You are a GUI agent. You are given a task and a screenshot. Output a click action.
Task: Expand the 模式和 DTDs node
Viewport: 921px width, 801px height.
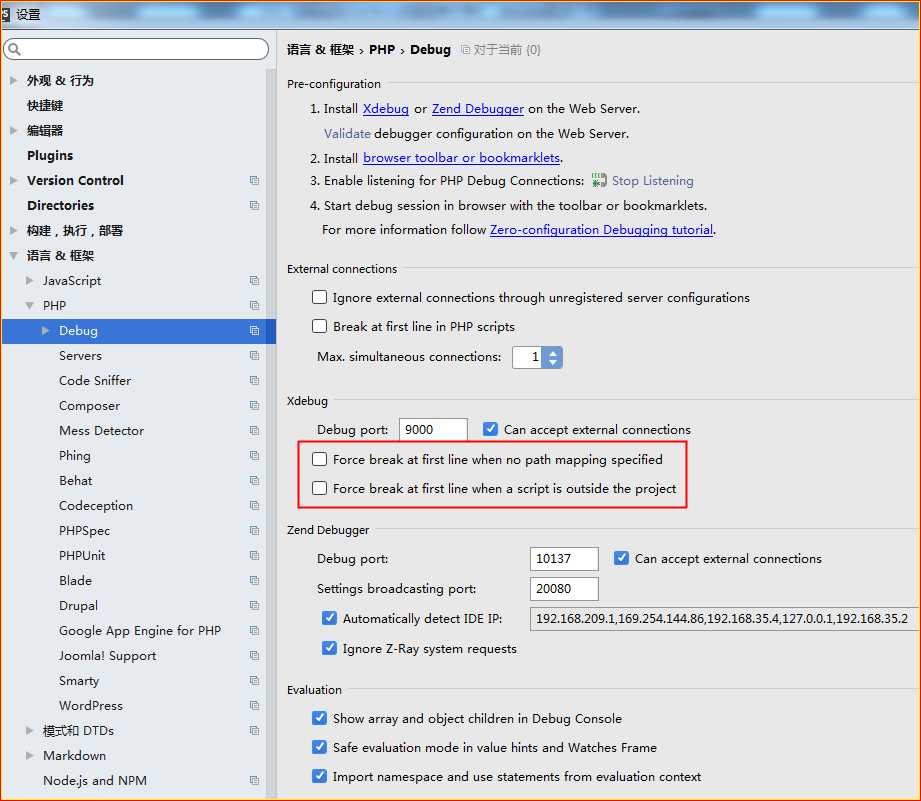[29, 731]
